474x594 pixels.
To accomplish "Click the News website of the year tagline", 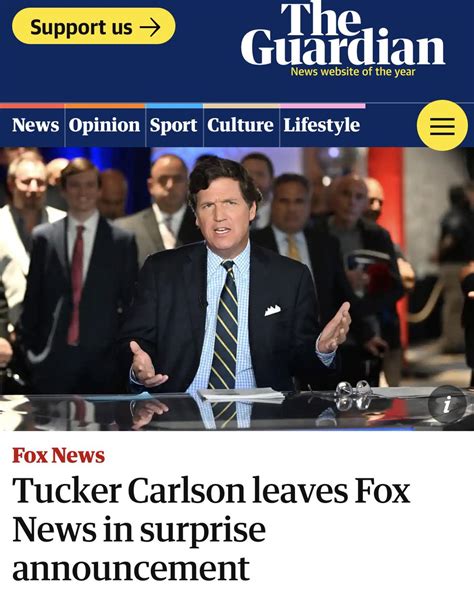I will (353, 72).
